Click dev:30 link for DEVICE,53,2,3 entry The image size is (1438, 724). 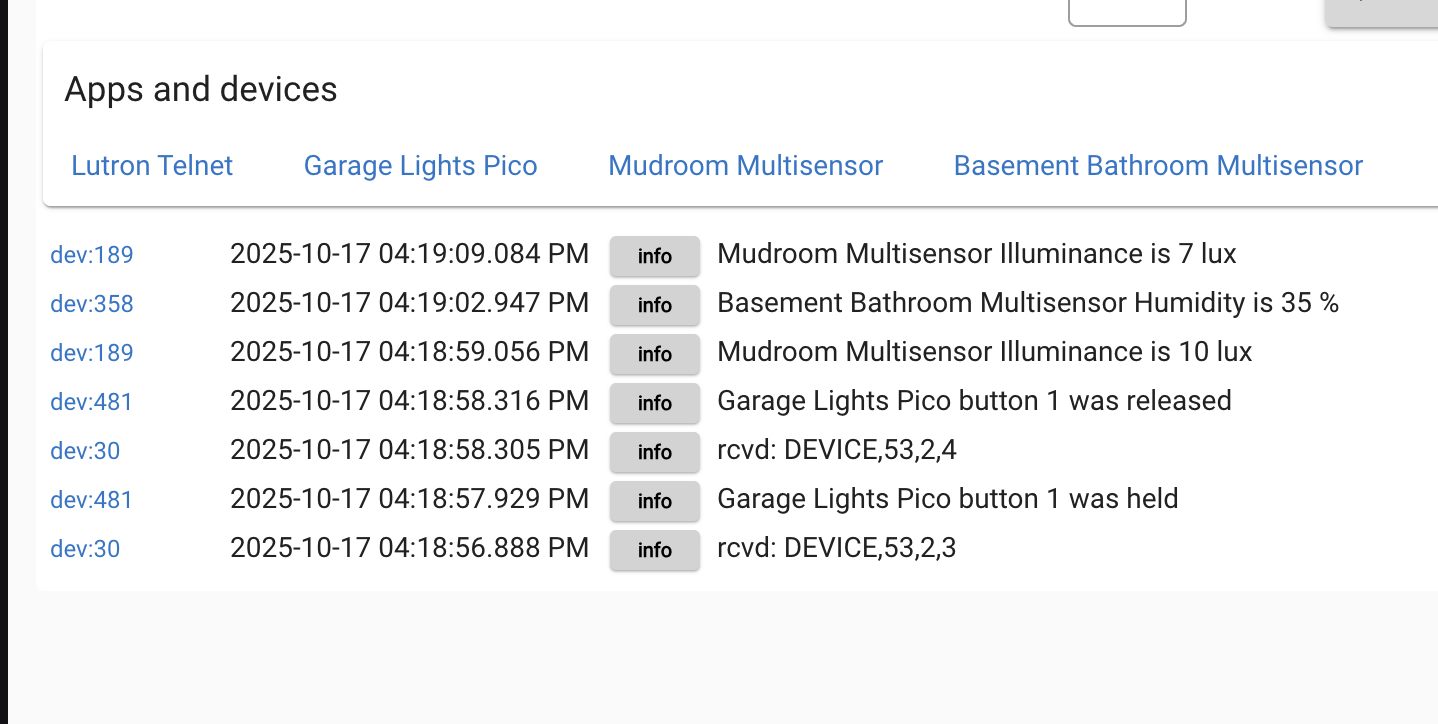coord(85,549)
